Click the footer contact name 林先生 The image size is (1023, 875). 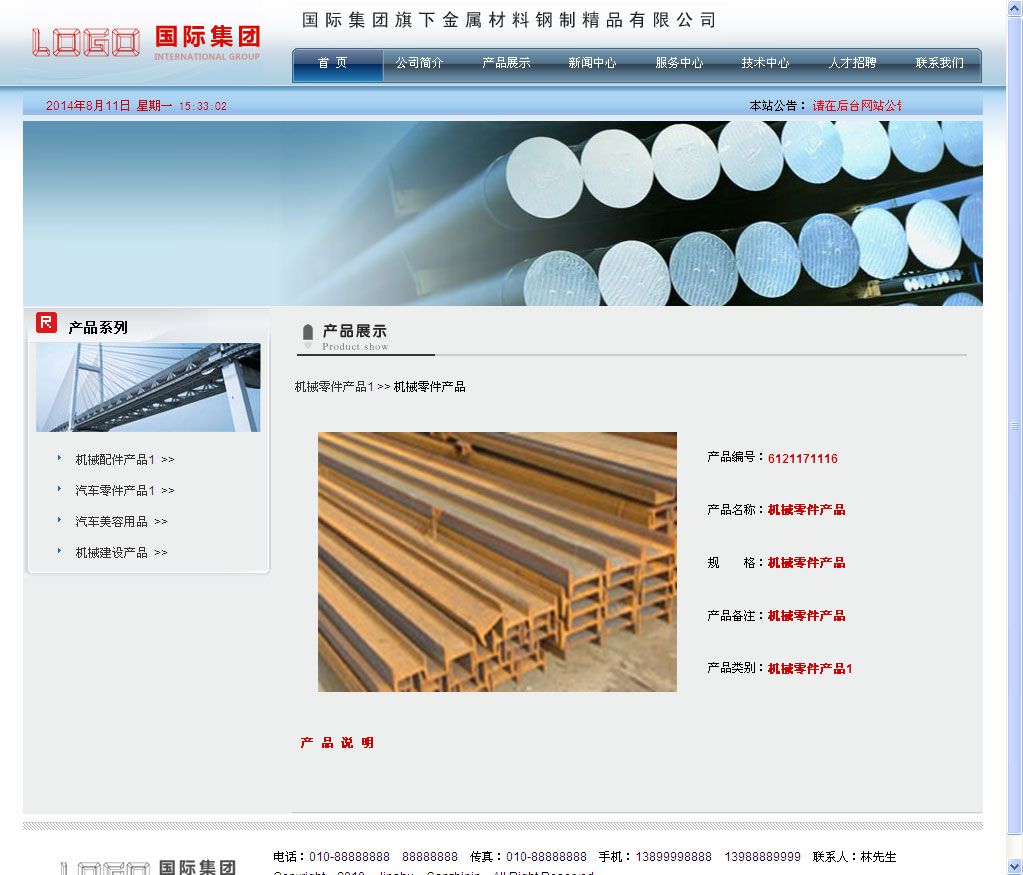(x=878, y=857)
